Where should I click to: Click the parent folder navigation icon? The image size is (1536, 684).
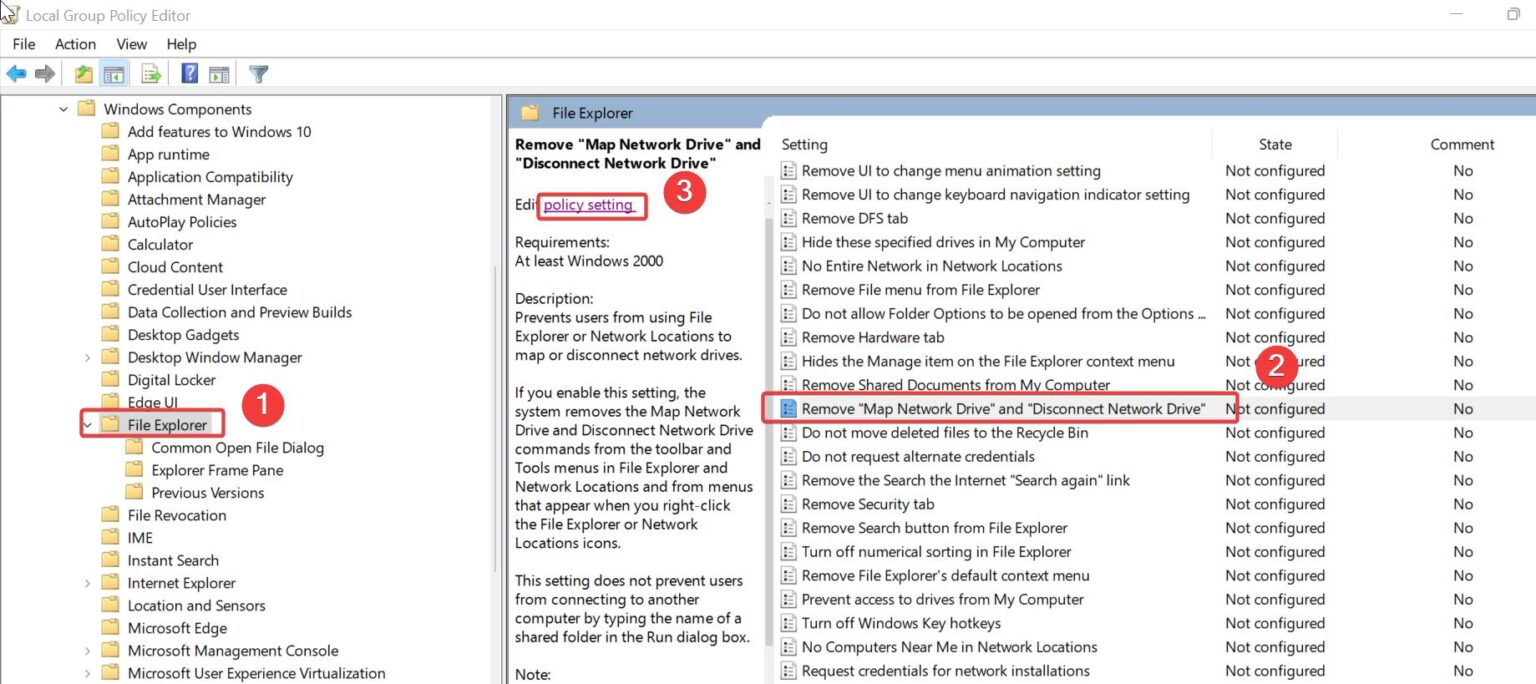click(x=84, y=73)
